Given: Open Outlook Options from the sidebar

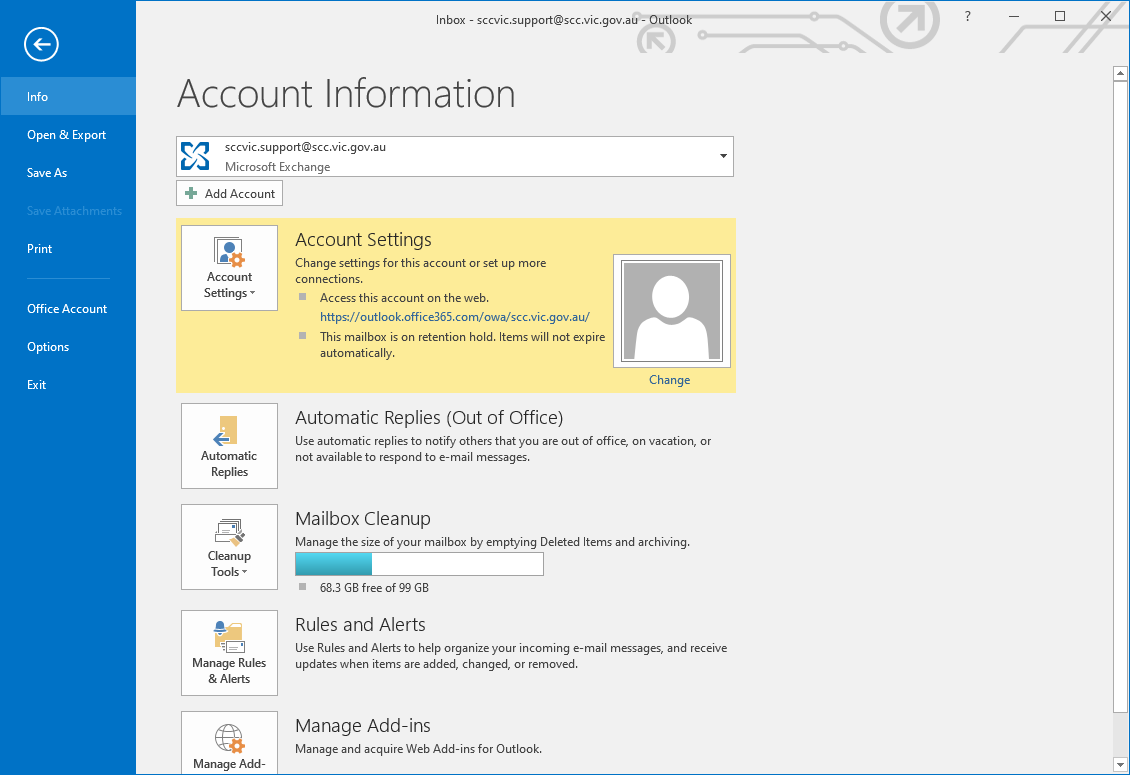Looking at the screenshot, I should [48, 347].
